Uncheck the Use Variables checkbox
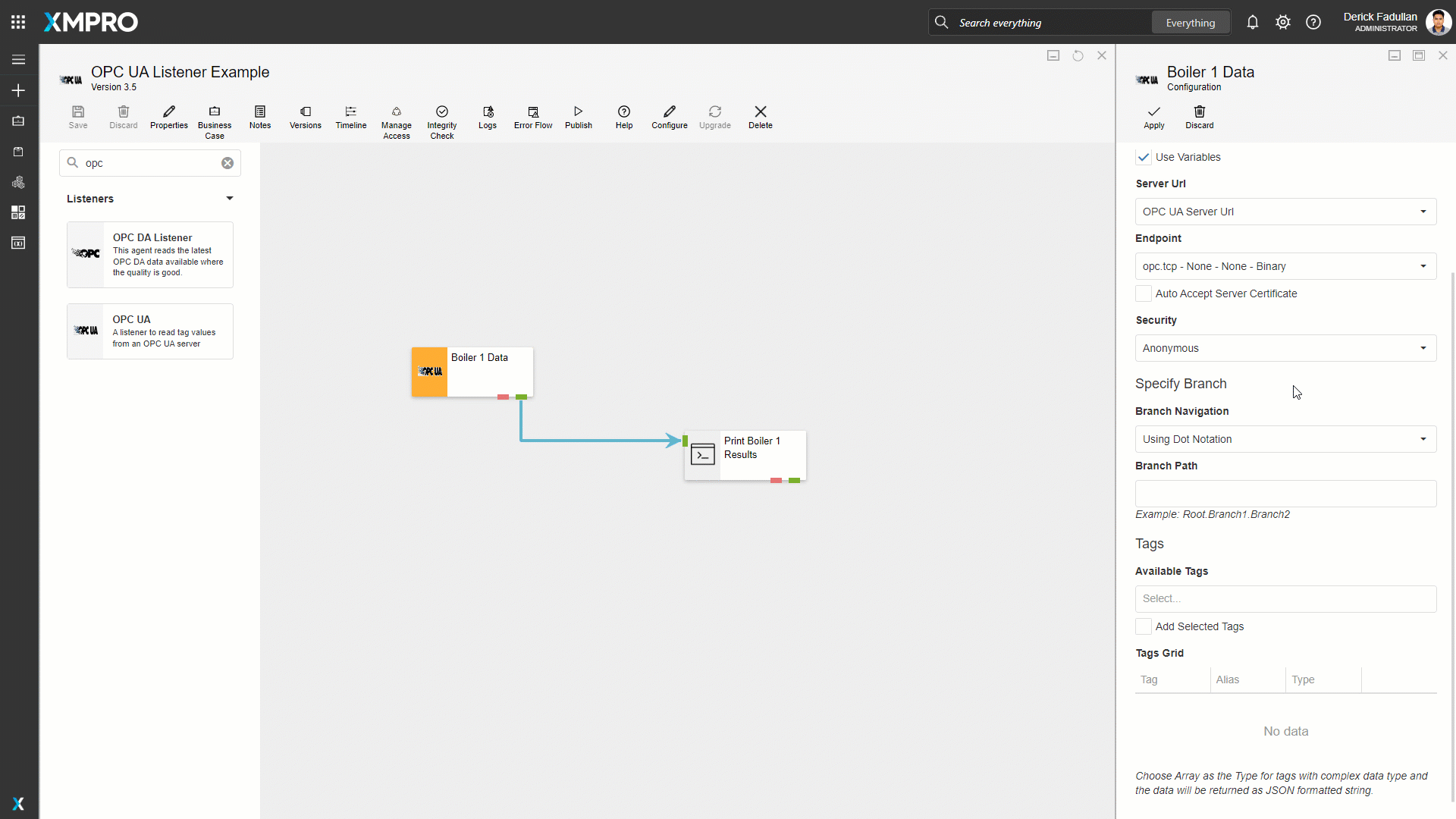1456x819 pixels. 1144,158
